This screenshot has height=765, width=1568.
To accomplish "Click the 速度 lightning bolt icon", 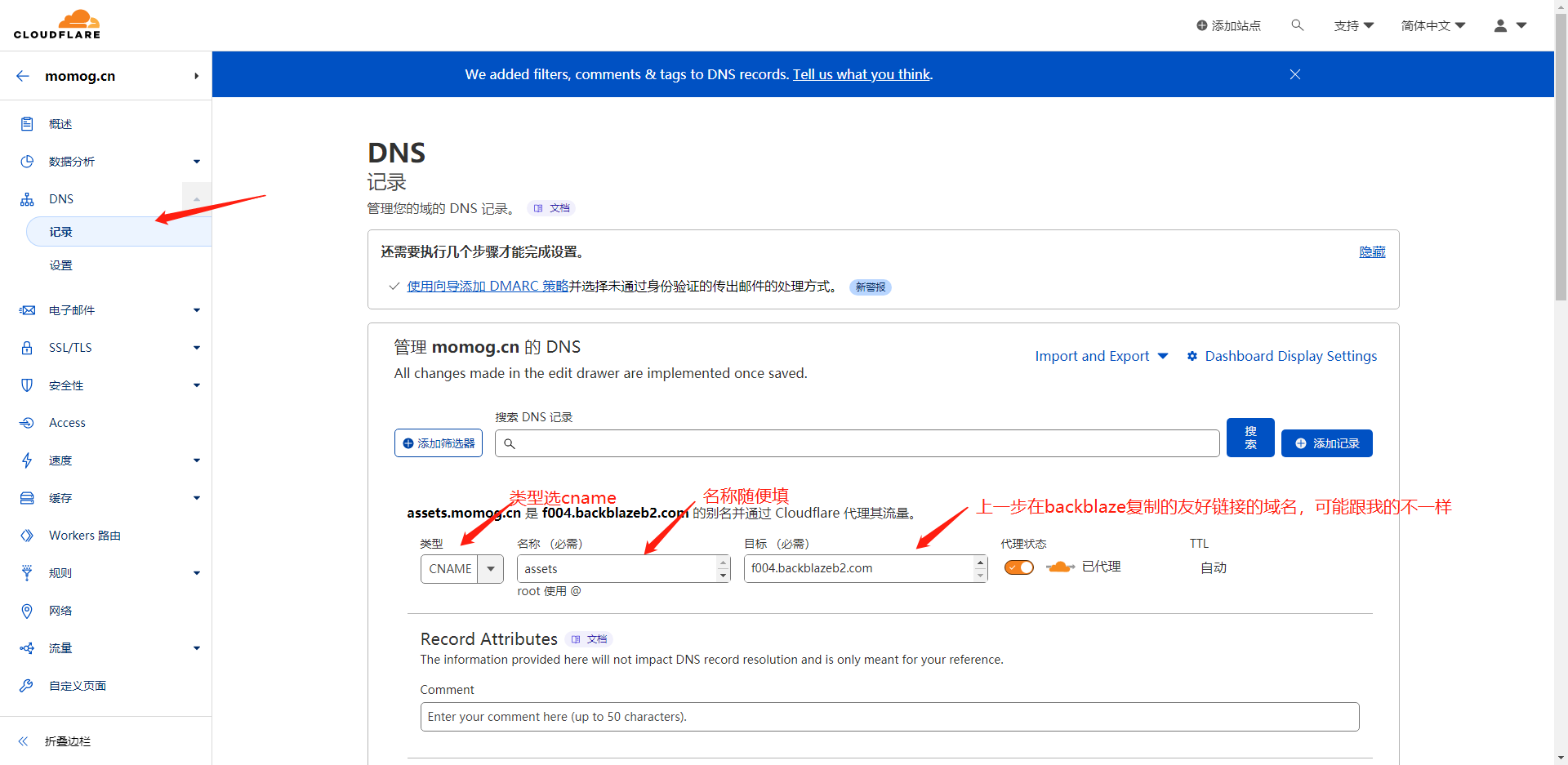I will pos(27,460).
